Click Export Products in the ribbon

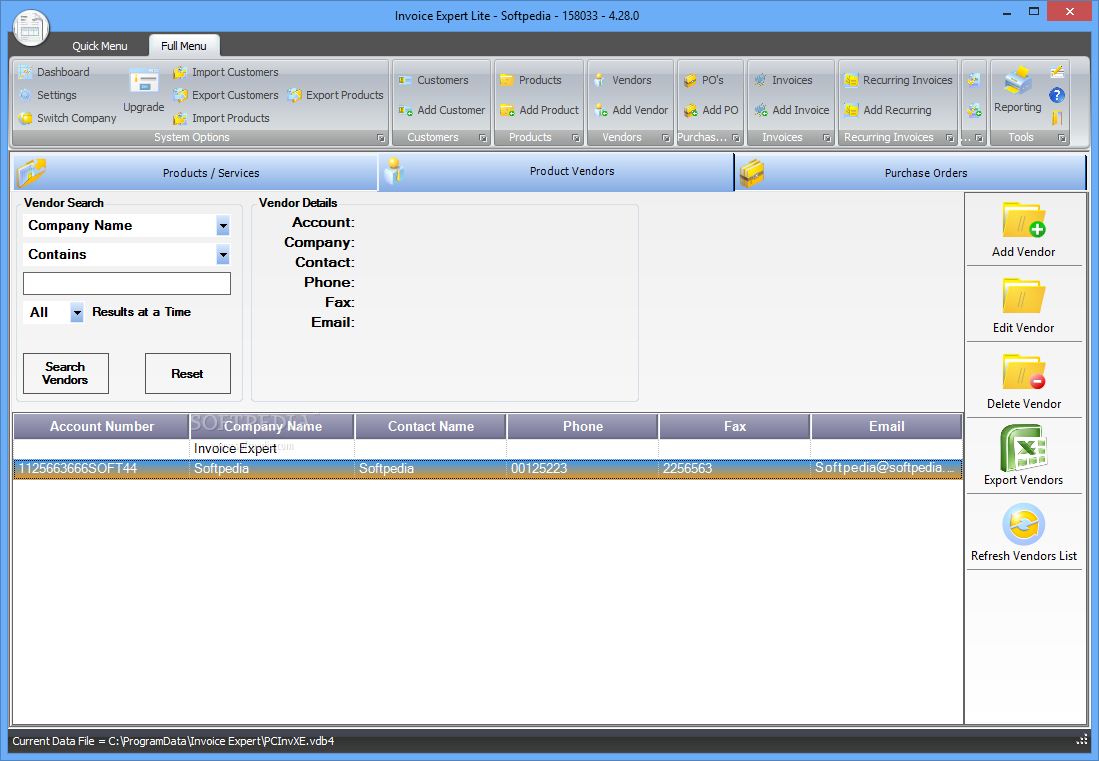336,95
